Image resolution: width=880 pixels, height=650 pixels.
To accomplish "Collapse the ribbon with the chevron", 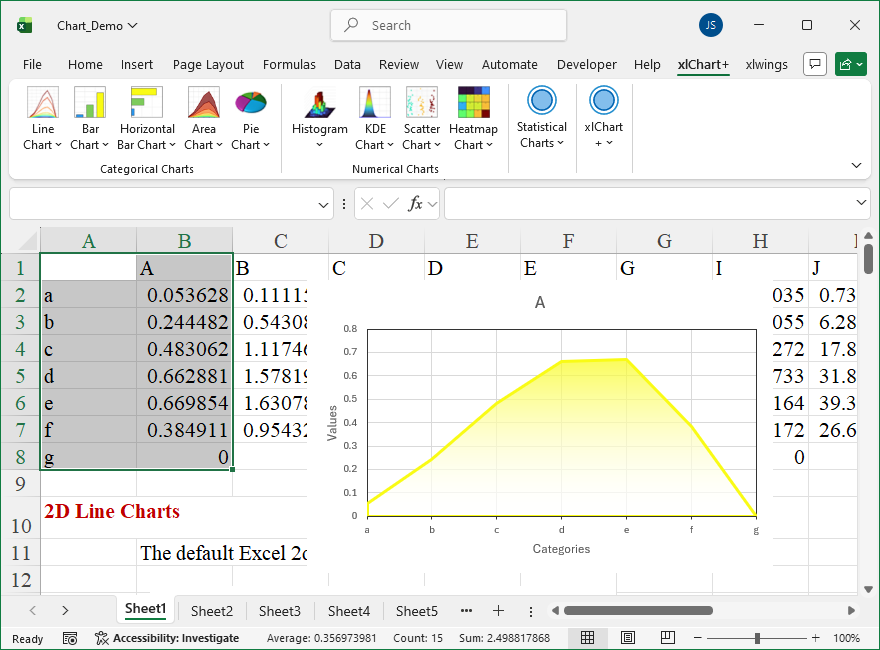I will pyautogui.click(x=856, y=165).
